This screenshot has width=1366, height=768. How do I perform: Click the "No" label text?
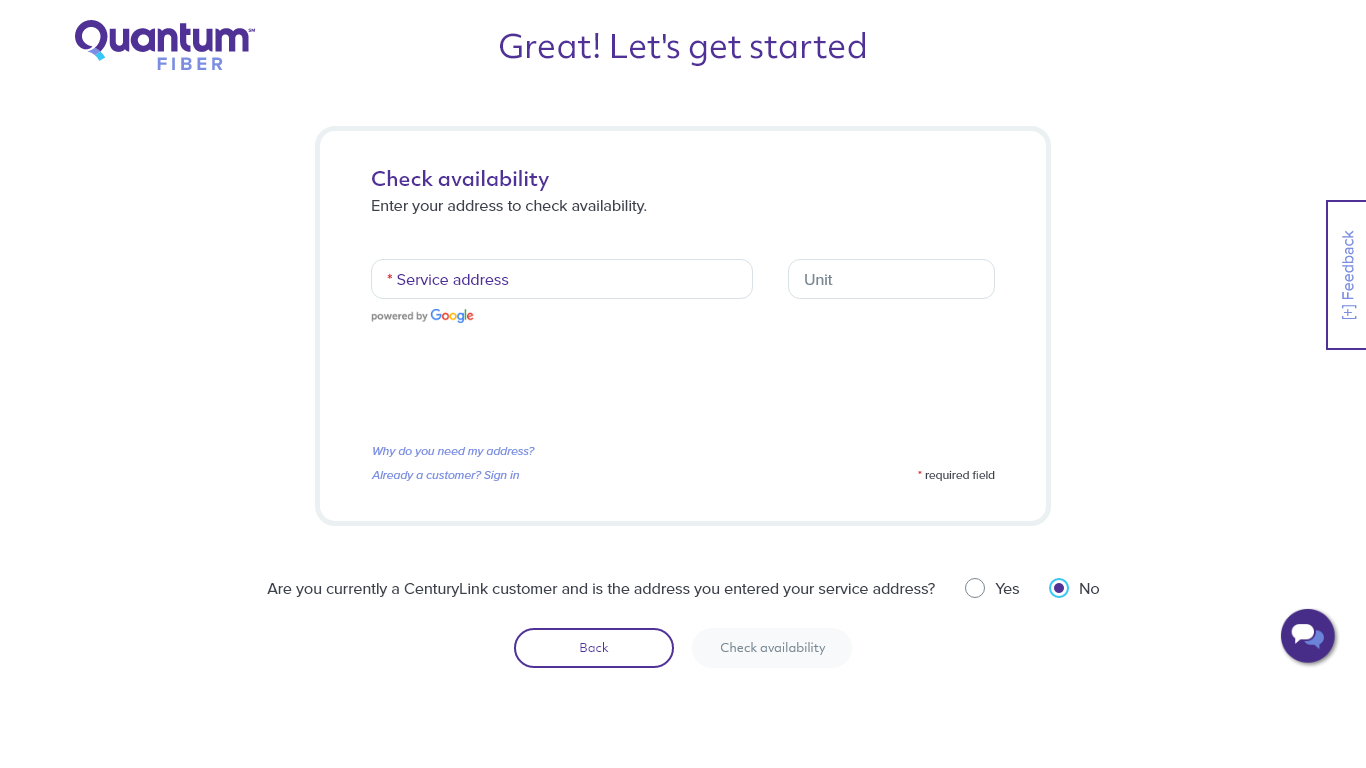click(x=1089, y=589)
